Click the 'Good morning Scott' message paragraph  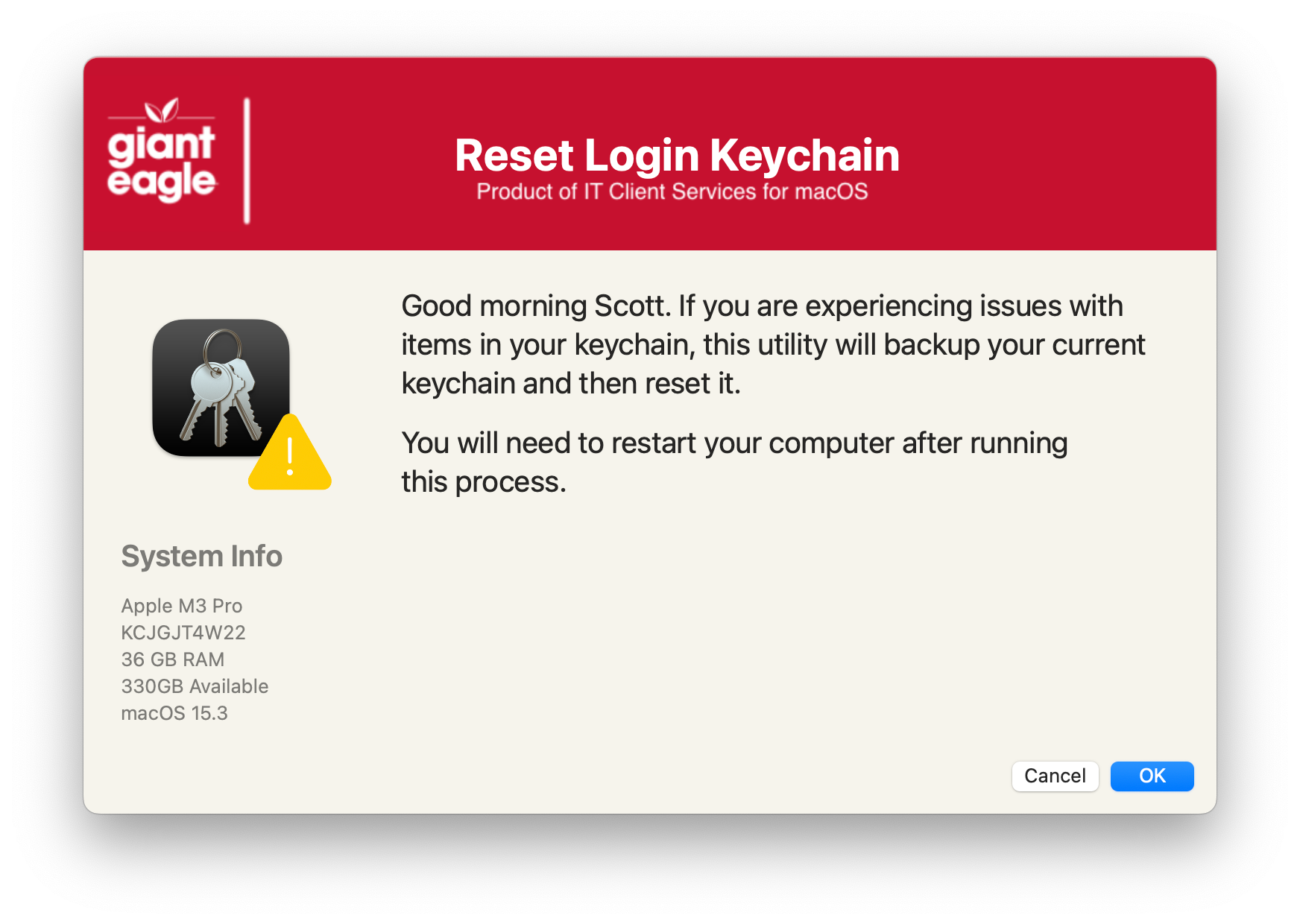(x=773, y=344)
